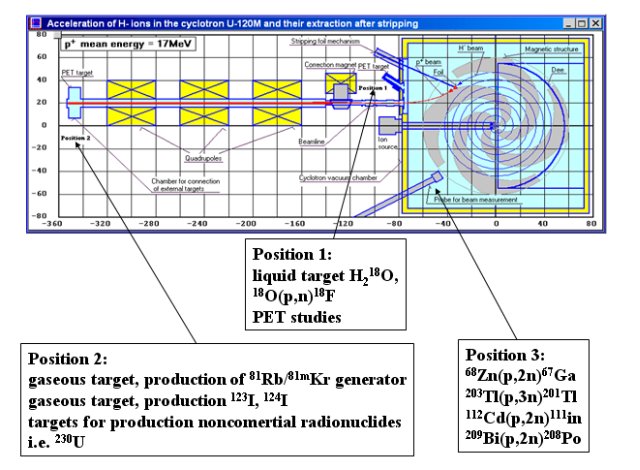Click the 'Ion source' label

pyautogui.click(x=387, y=143)
